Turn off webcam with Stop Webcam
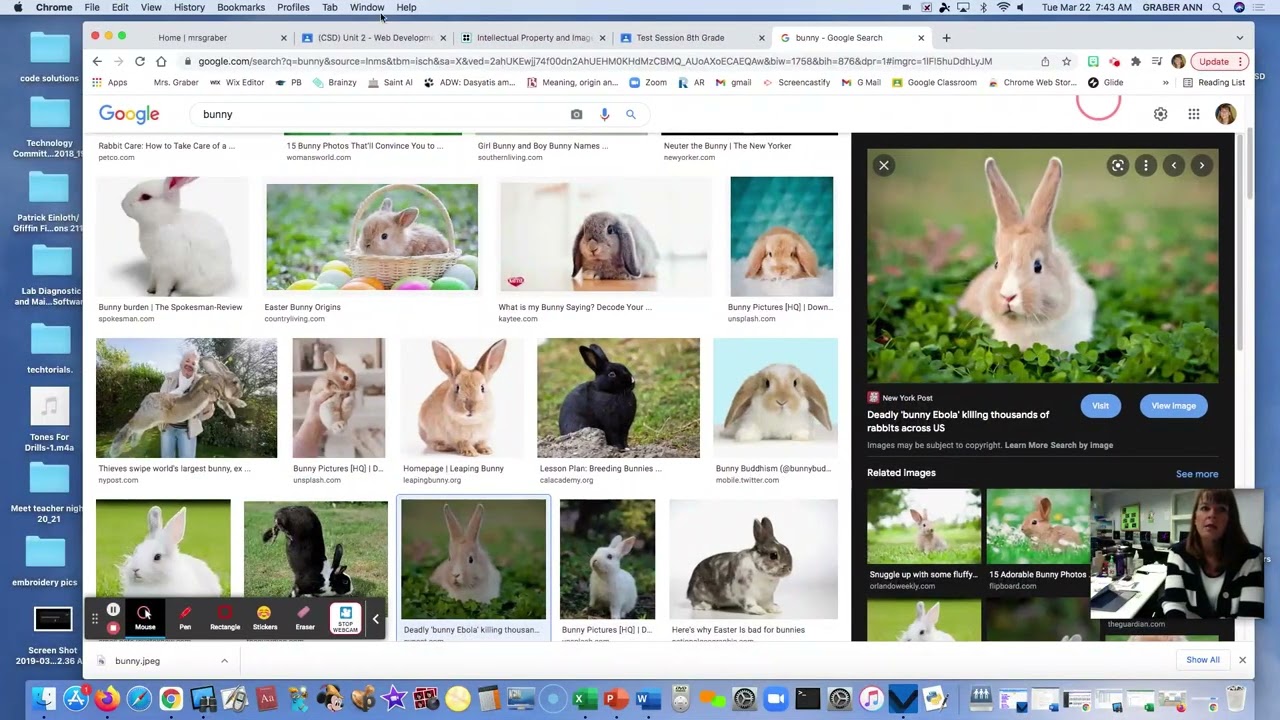Image resolution: width=1280 pixels, height=720 pixels. (x=345, y=619)
